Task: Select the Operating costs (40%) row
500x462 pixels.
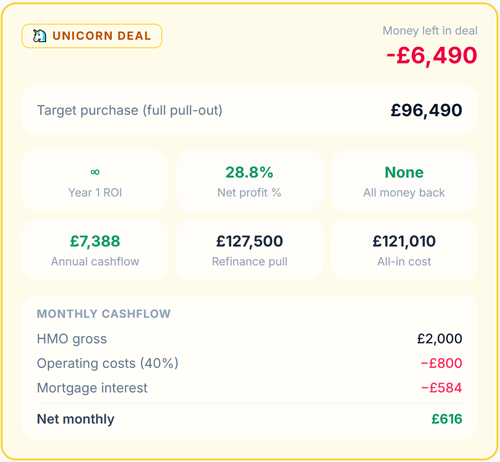Action: tap(250, 363)
